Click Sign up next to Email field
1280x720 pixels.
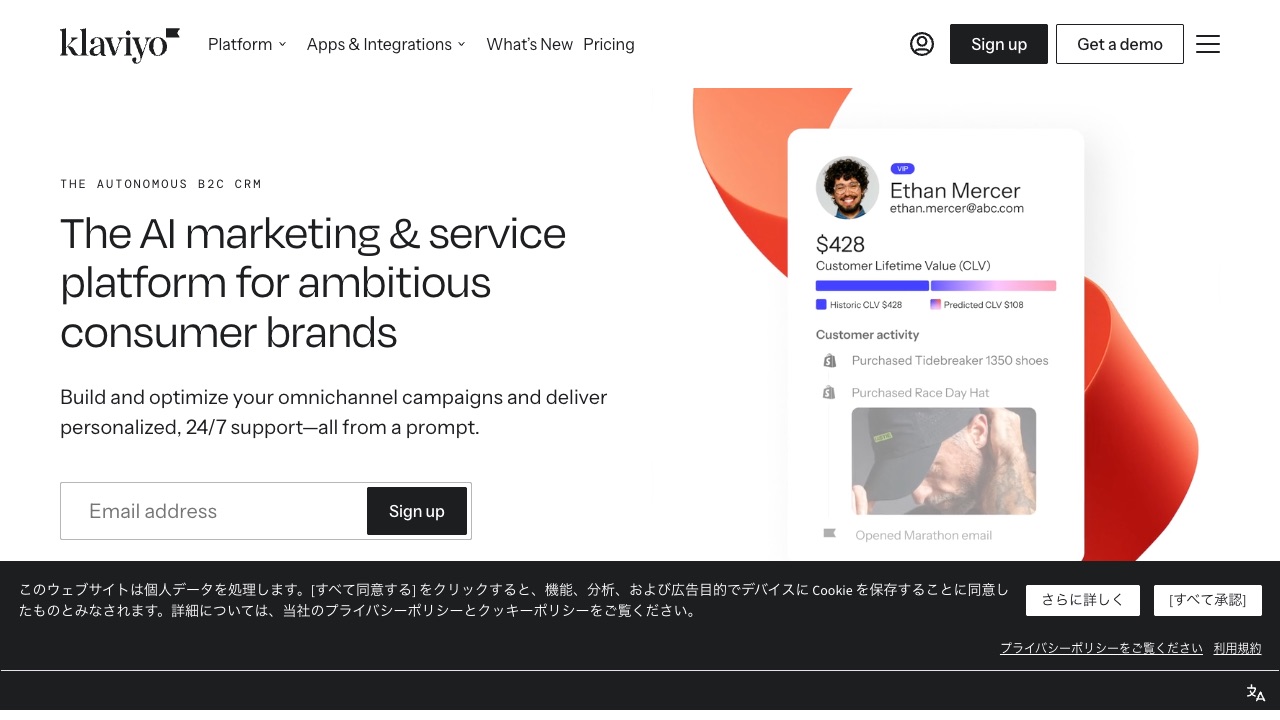[x=417, y=511]
